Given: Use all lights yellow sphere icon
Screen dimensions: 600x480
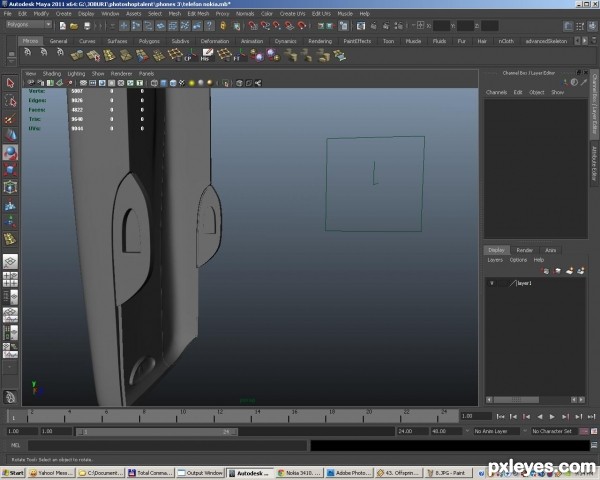Looking at the screenshot, I should [x=192, y=83].
